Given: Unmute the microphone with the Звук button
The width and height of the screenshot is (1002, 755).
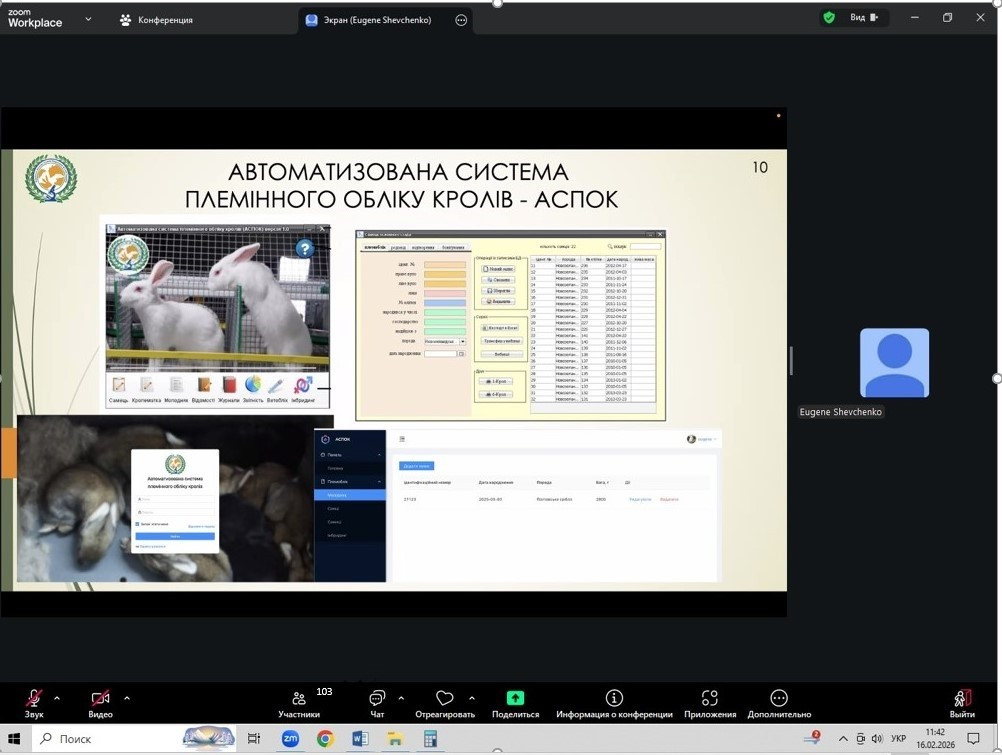Looking at the screenshot, I should point(34,699).
